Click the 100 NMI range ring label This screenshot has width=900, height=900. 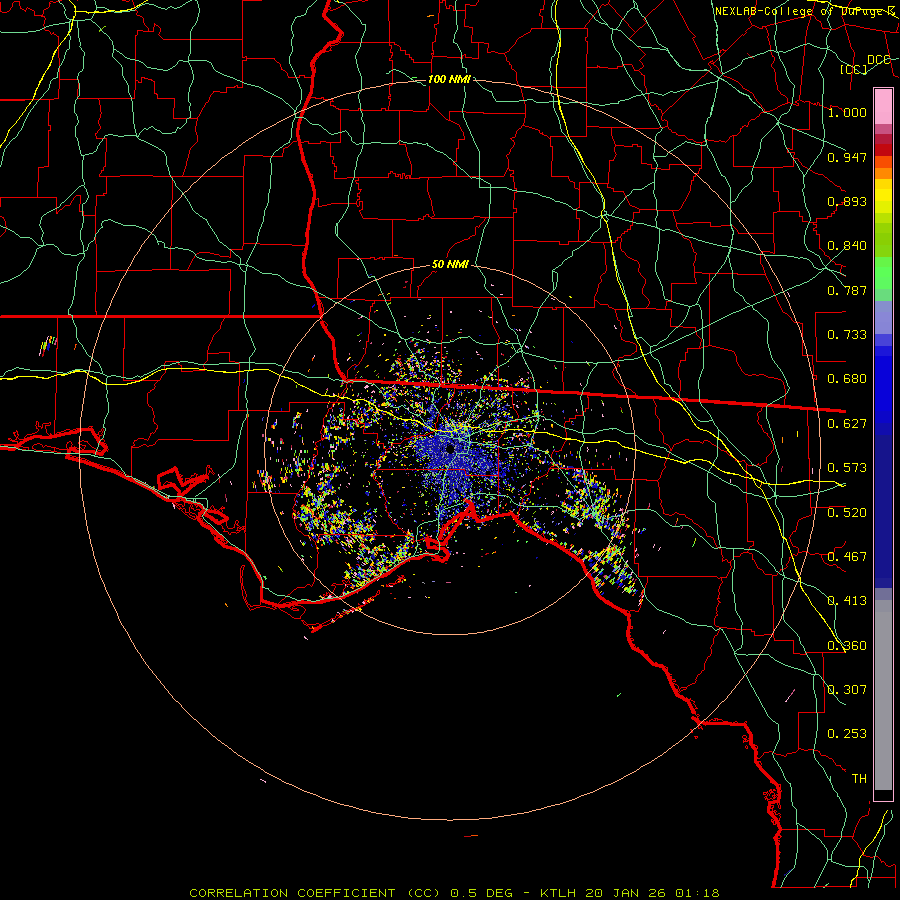449,79
